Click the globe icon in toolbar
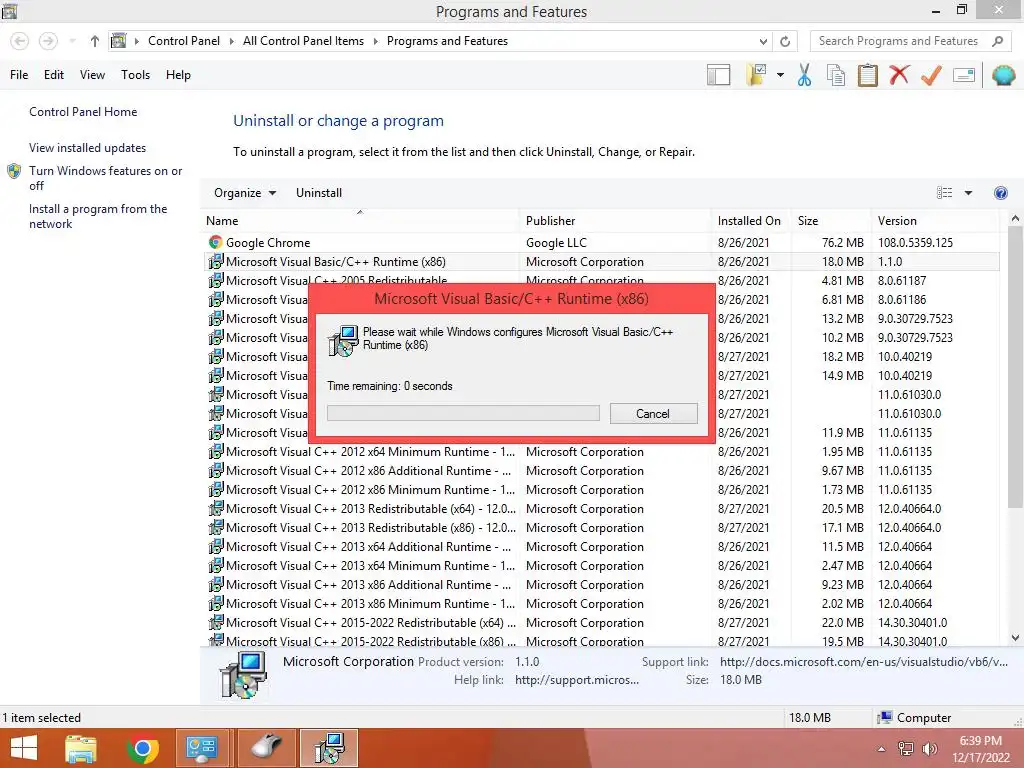 (x=1003, y=75)
